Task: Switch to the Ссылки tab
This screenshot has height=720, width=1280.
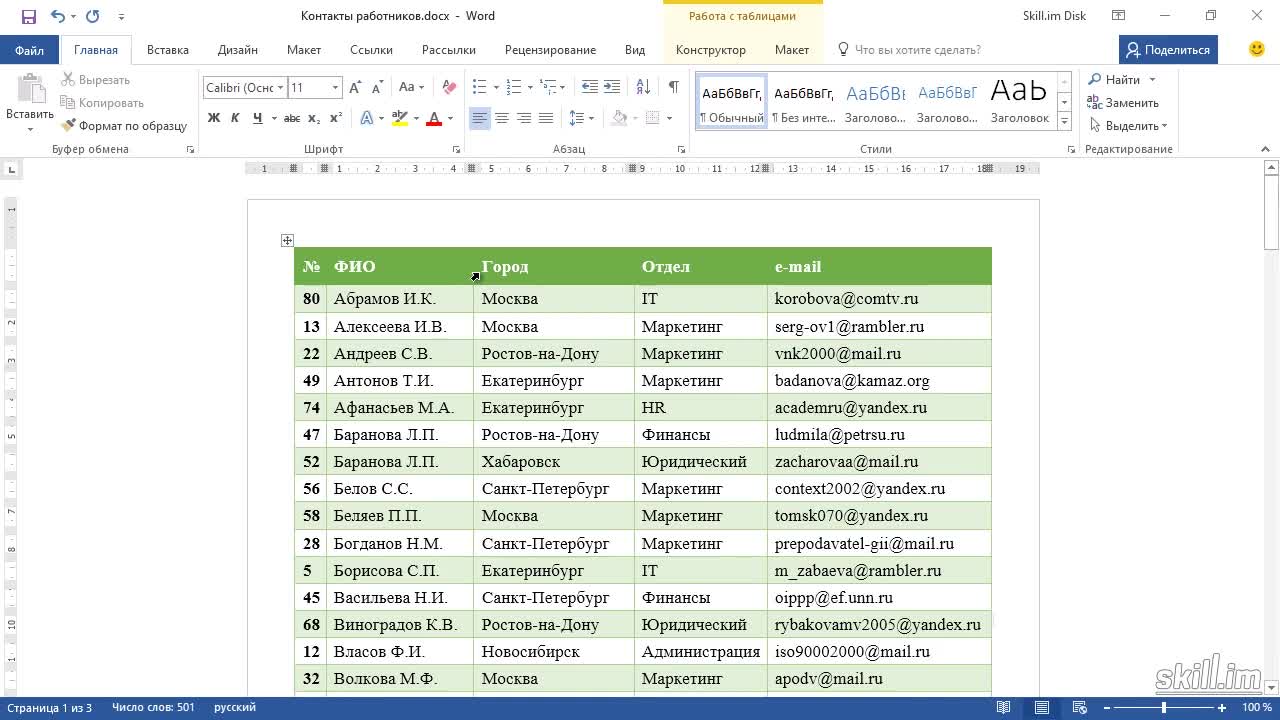Action: point(371,50)
